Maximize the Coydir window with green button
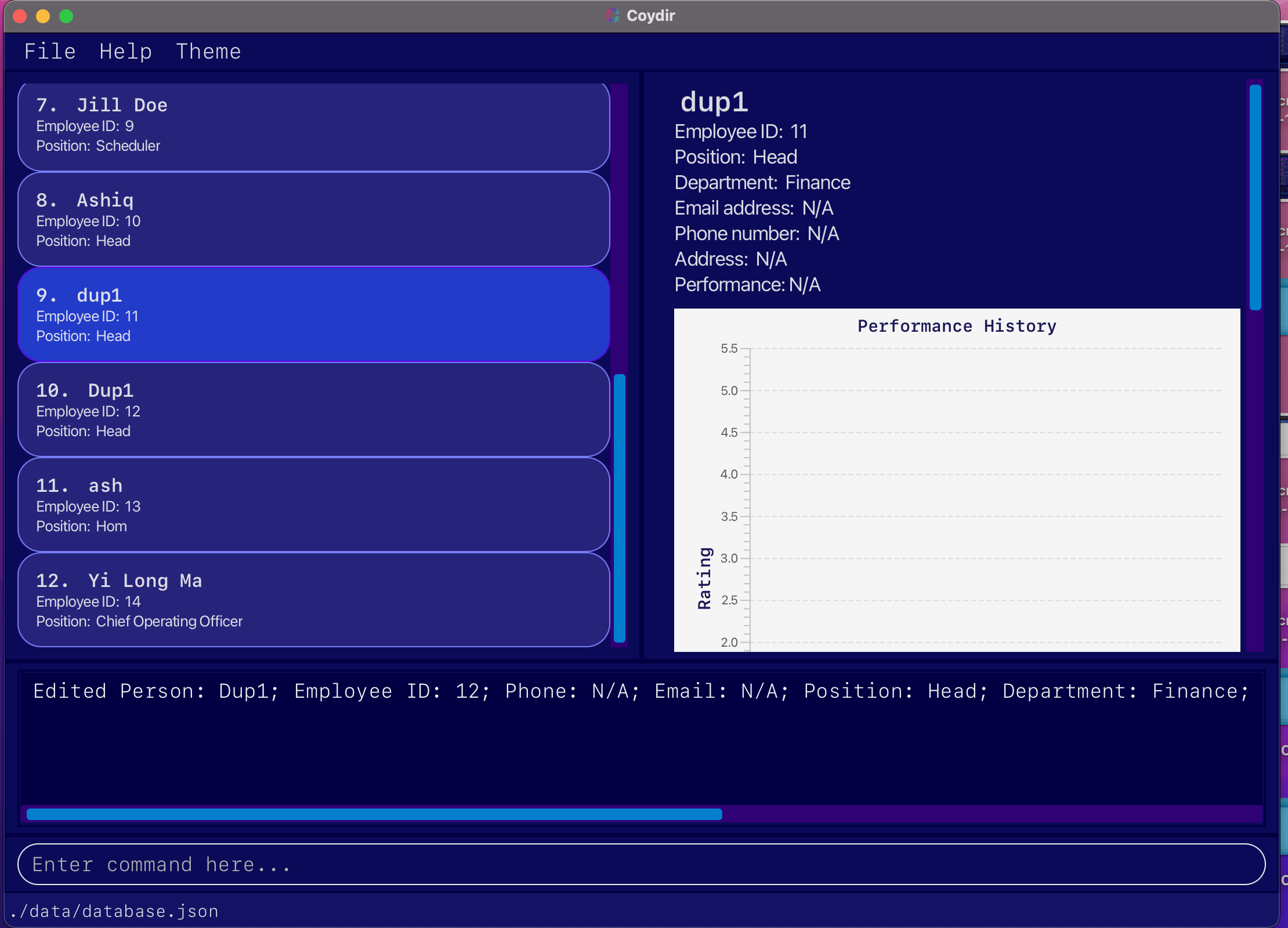1288x928 pixels. click(x=66, y=16)
